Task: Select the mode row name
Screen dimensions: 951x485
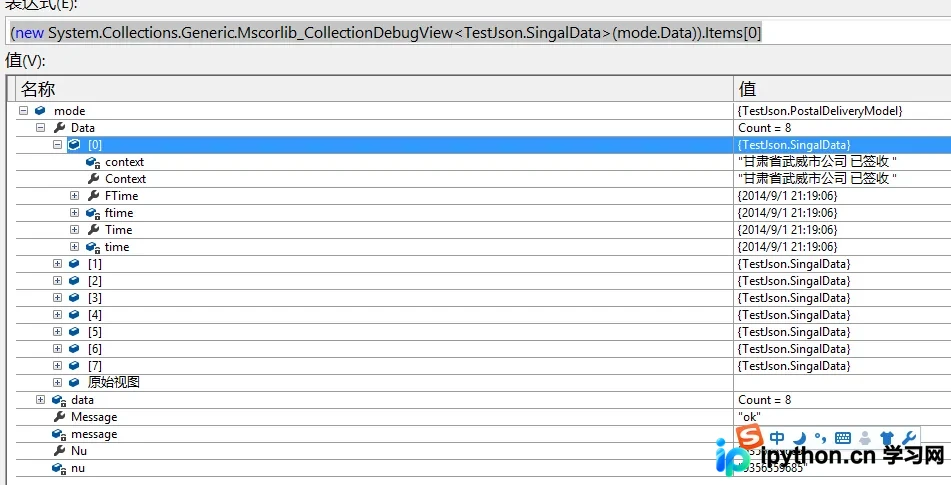Action: click(69, 111)
